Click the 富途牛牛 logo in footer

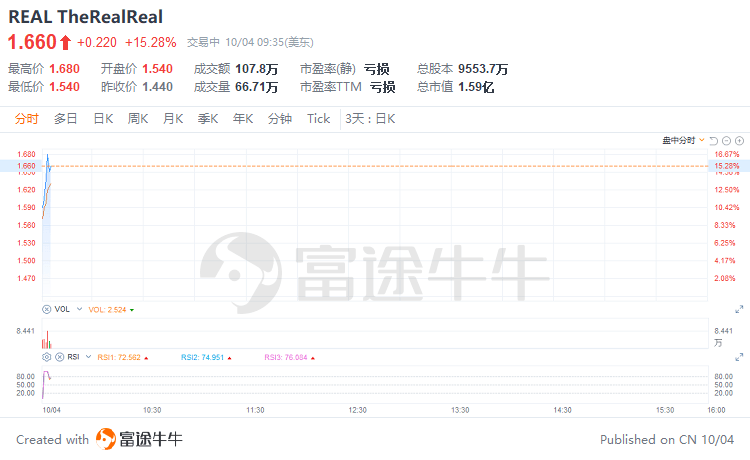click(139, 439)
